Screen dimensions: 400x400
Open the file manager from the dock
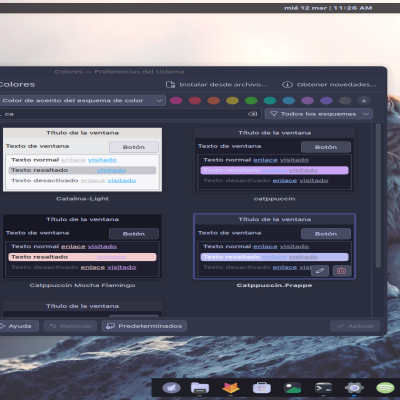(200, 388)
